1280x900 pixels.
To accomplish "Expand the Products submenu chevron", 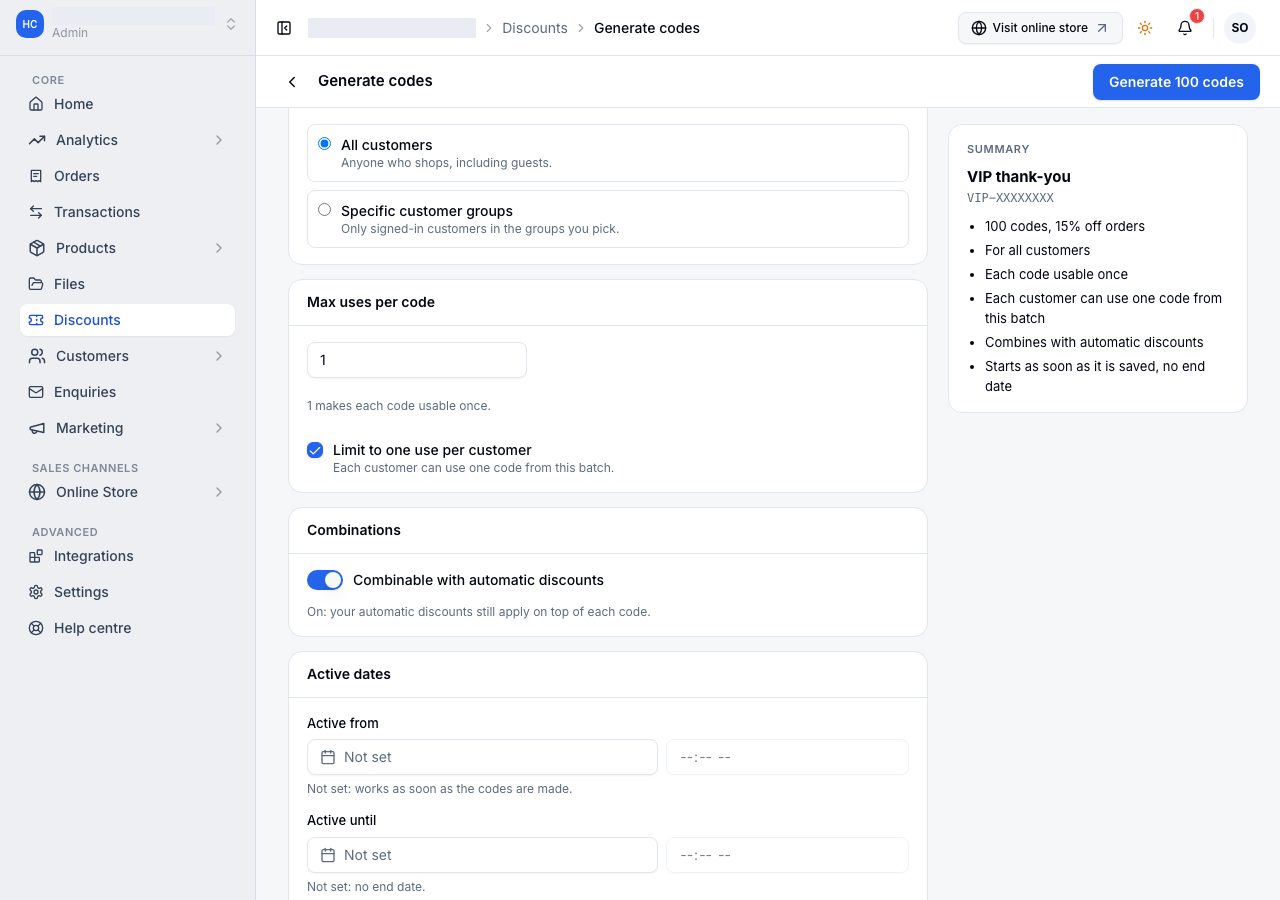I will pyautogui.click(x=219, y=248).
